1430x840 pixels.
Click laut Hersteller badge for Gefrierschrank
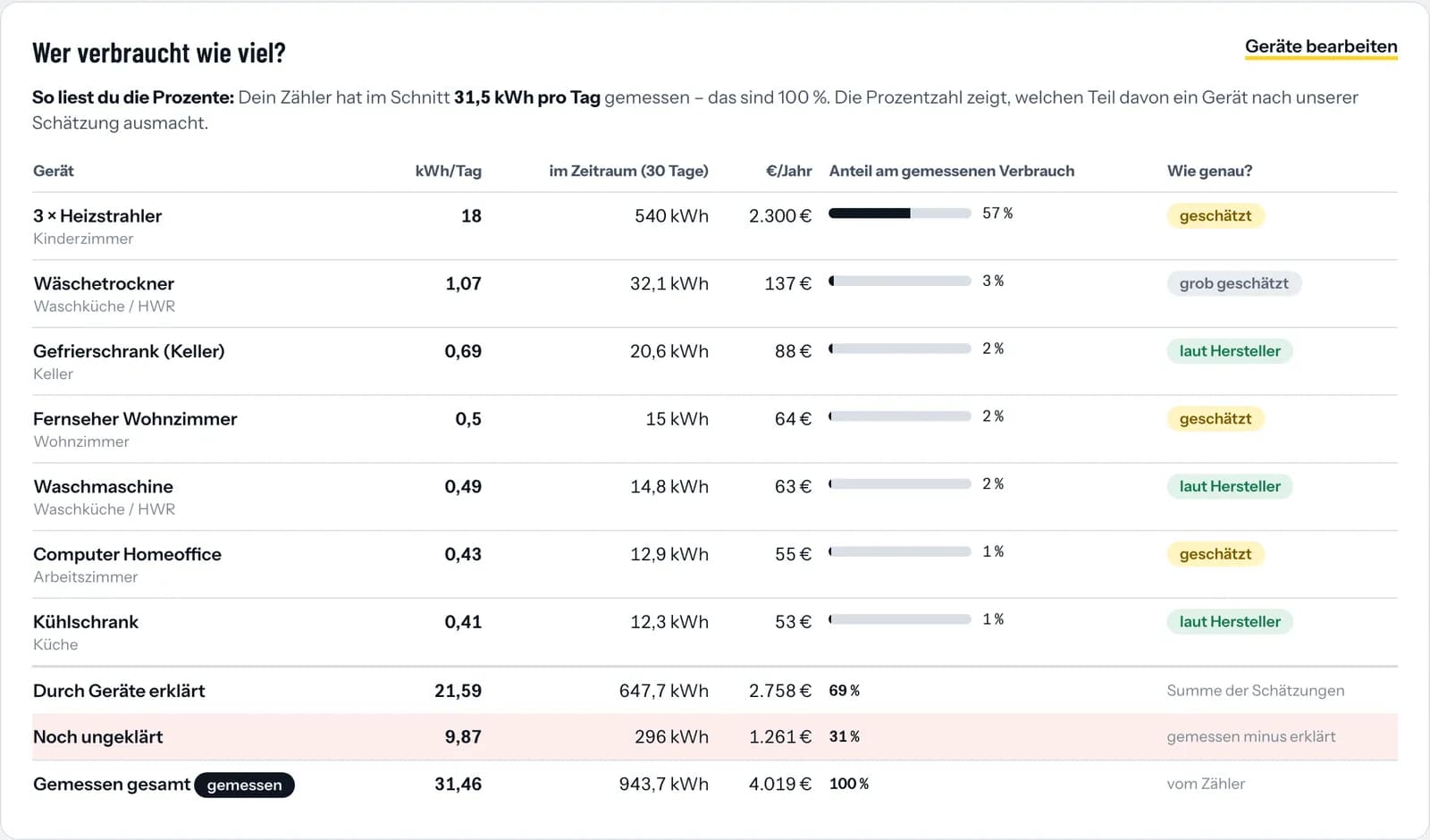pyautogui.click(x=1230, y=351)
